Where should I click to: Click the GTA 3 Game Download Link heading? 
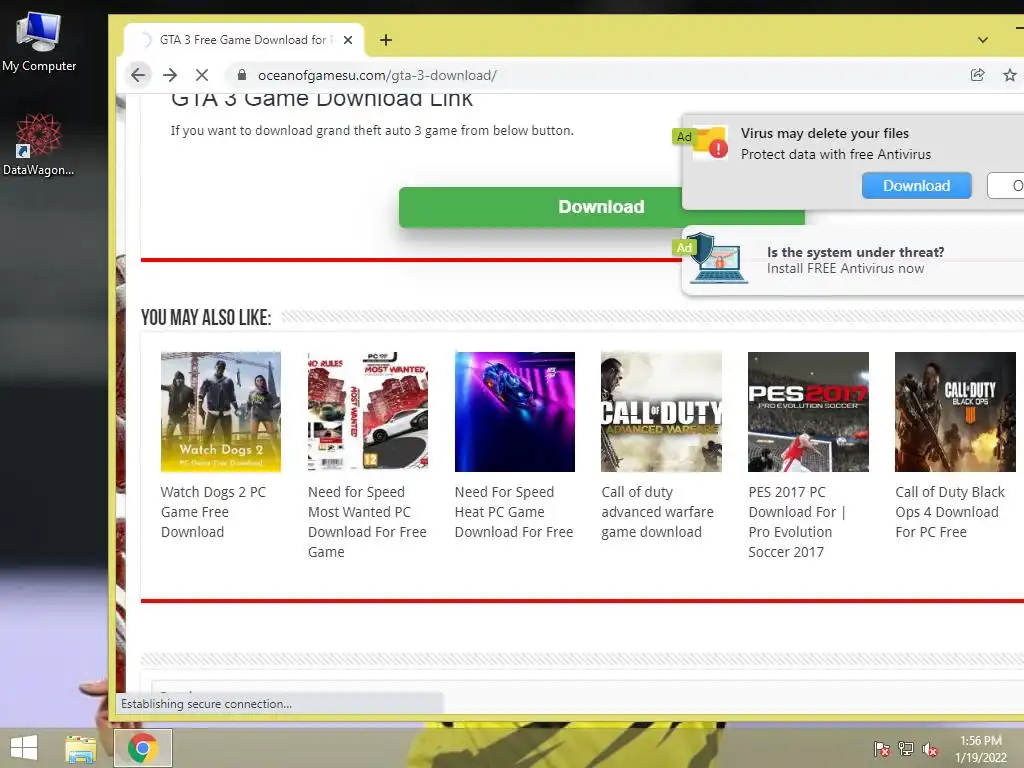[321, 99]
